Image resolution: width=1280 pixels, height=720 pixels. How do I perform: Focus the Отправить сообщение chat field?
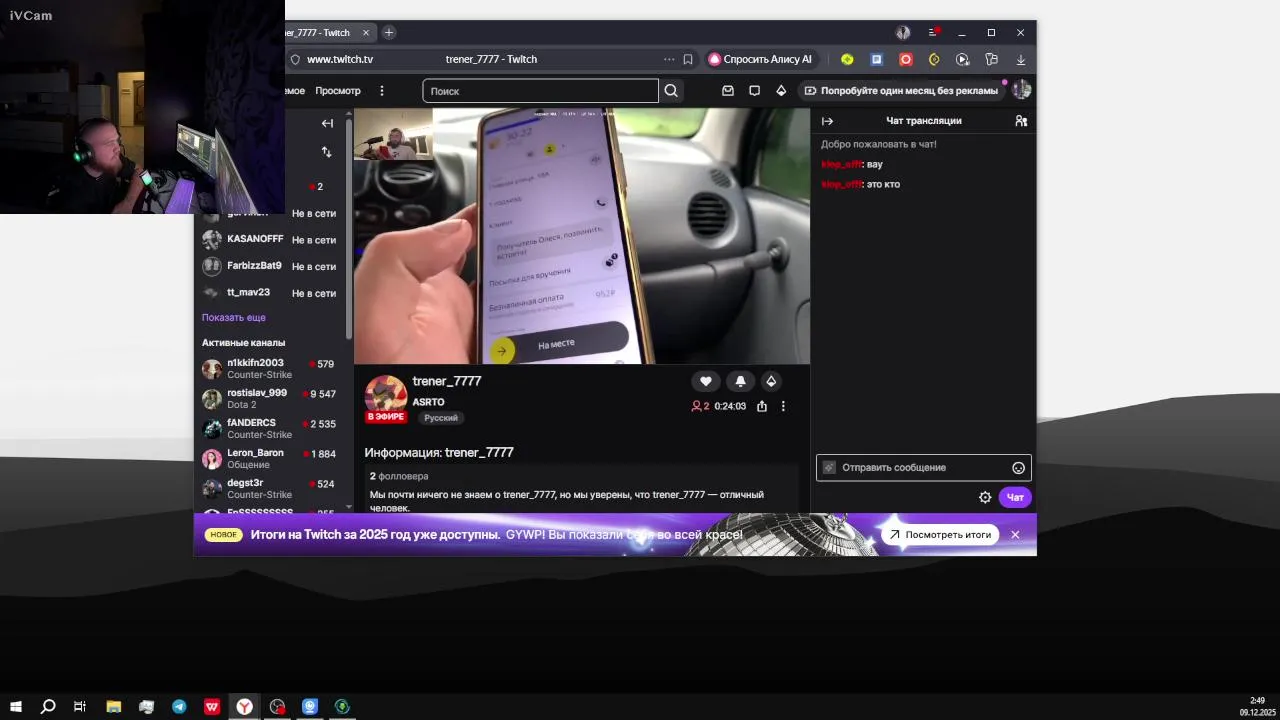tap(924, 468)
